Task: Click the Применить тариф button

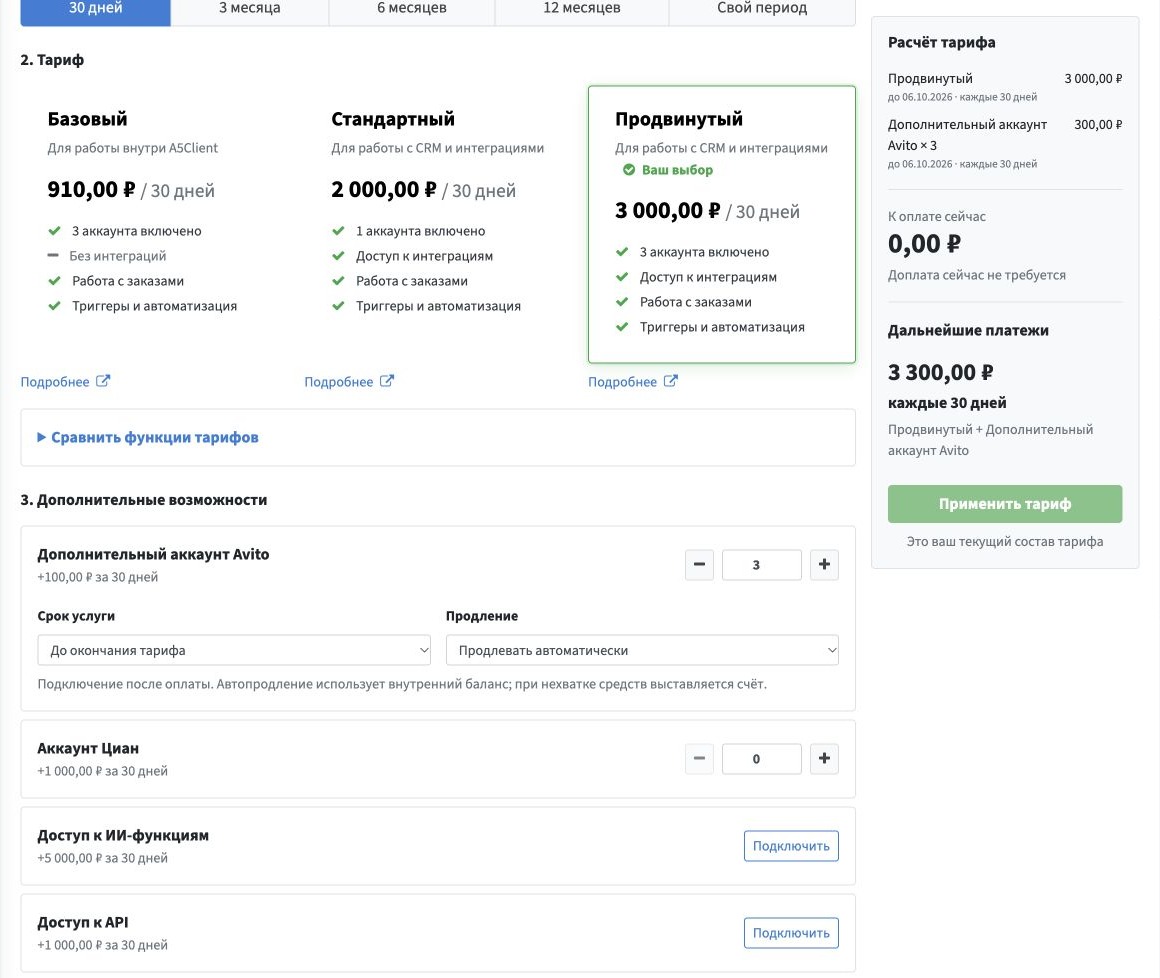Action: coord(1005,504)
